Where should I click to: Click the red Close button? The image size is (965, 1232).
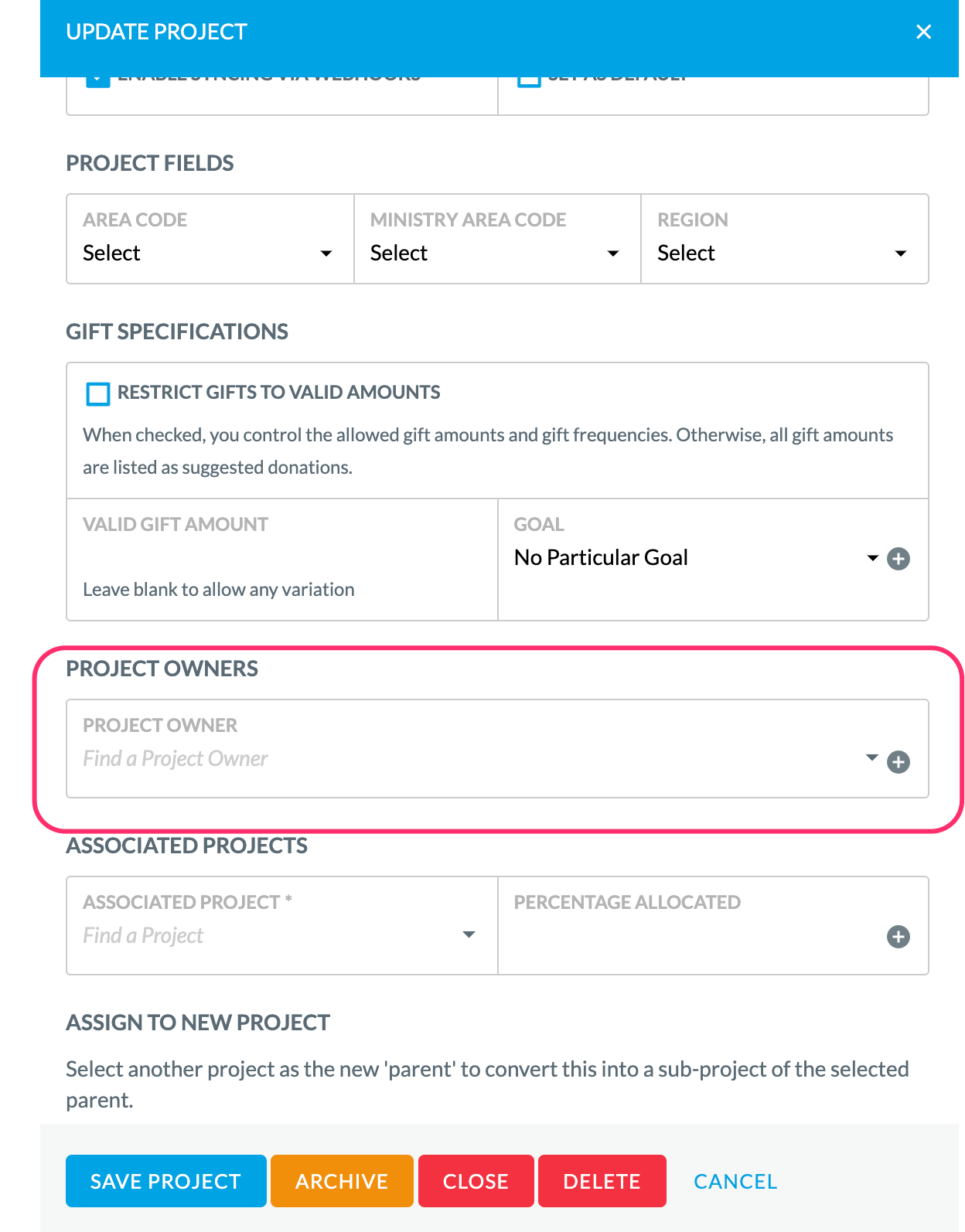tap(476, 1181)
